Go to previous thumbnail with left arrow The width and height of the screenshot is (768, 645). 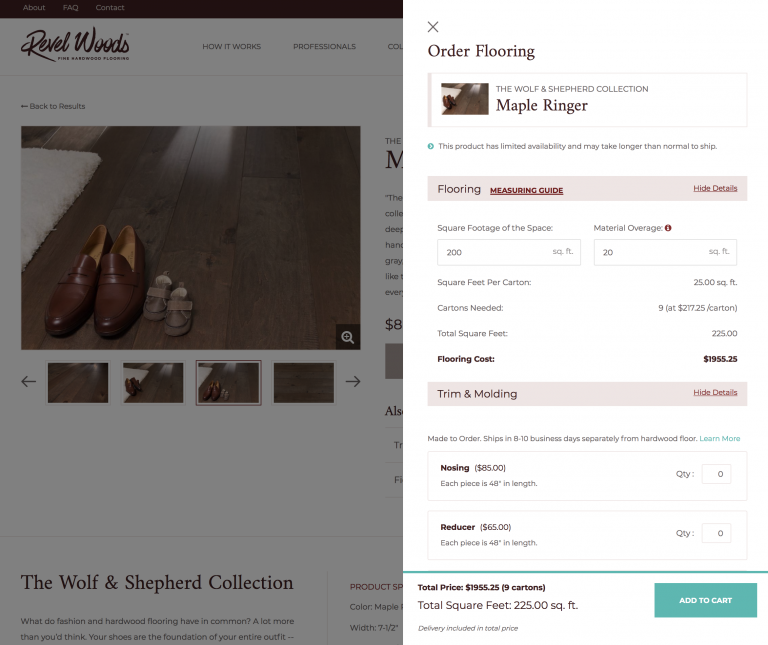tap(28, 381)
